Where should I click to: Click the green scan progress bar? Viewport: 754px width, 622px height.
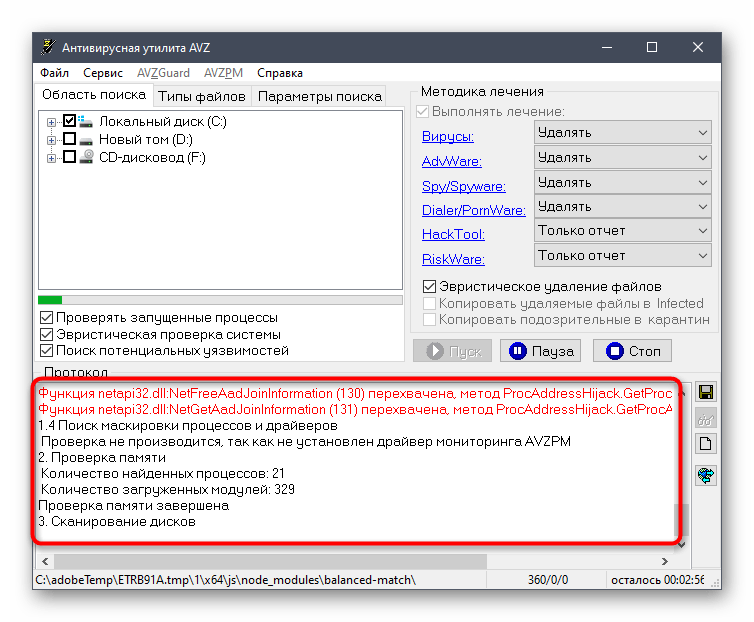coord(220,300)
